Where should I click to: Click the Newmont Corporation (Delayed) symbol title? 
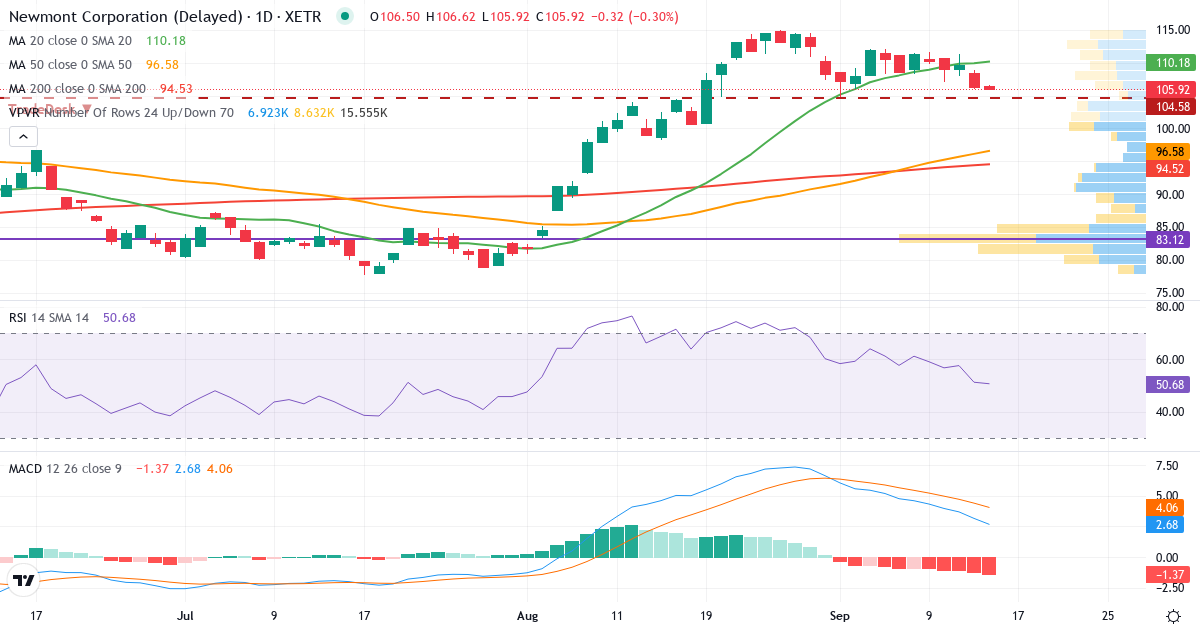(x=124, y=17)
